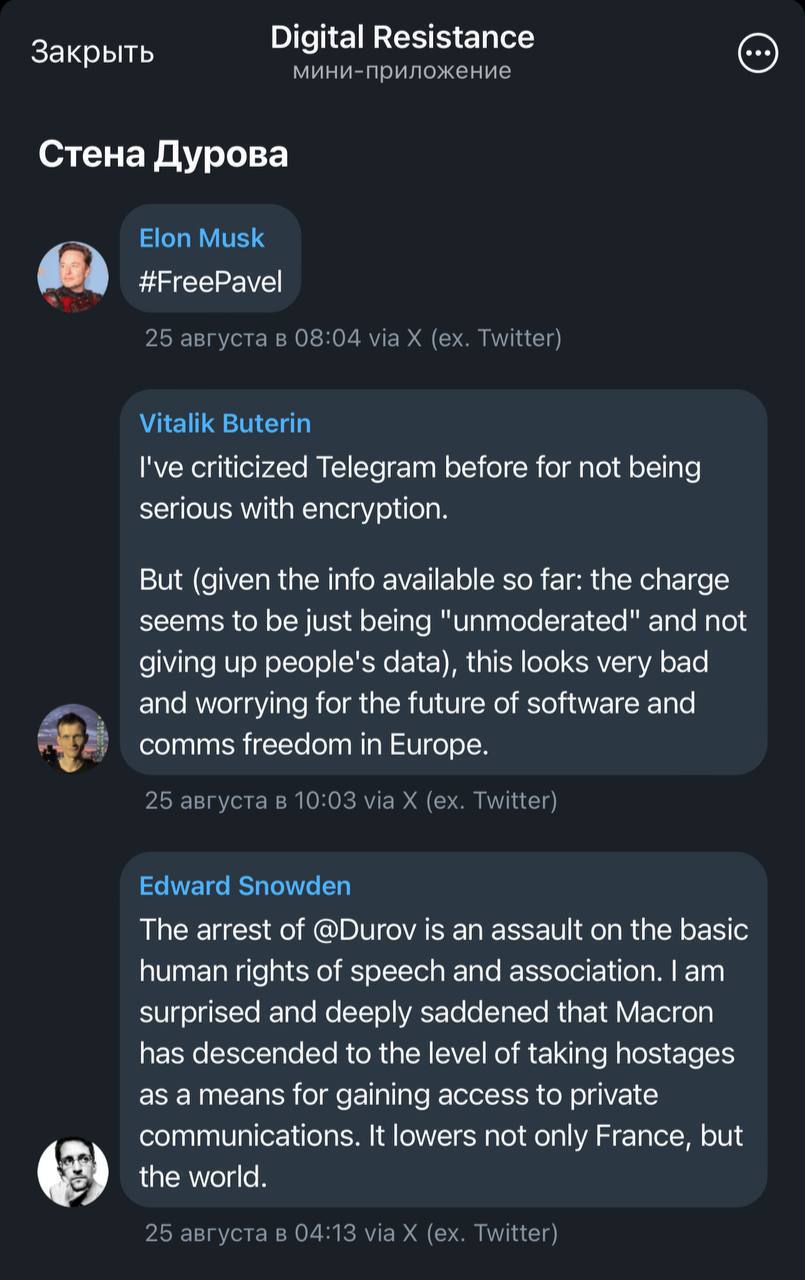Click the 25 августа в 08:04 timestamp
This screenshot has width=805, height=1280.
[x=252, y=338]
